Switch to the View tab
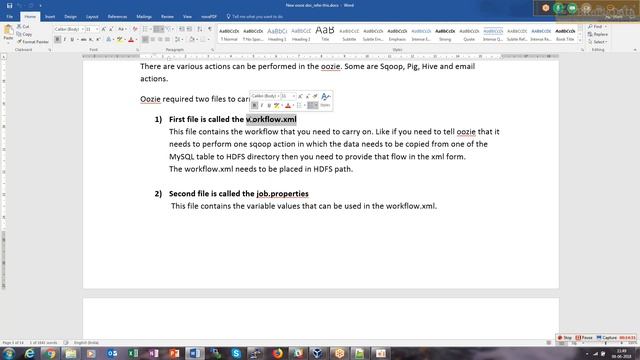 pyautogui.click(x=187, y=17)
